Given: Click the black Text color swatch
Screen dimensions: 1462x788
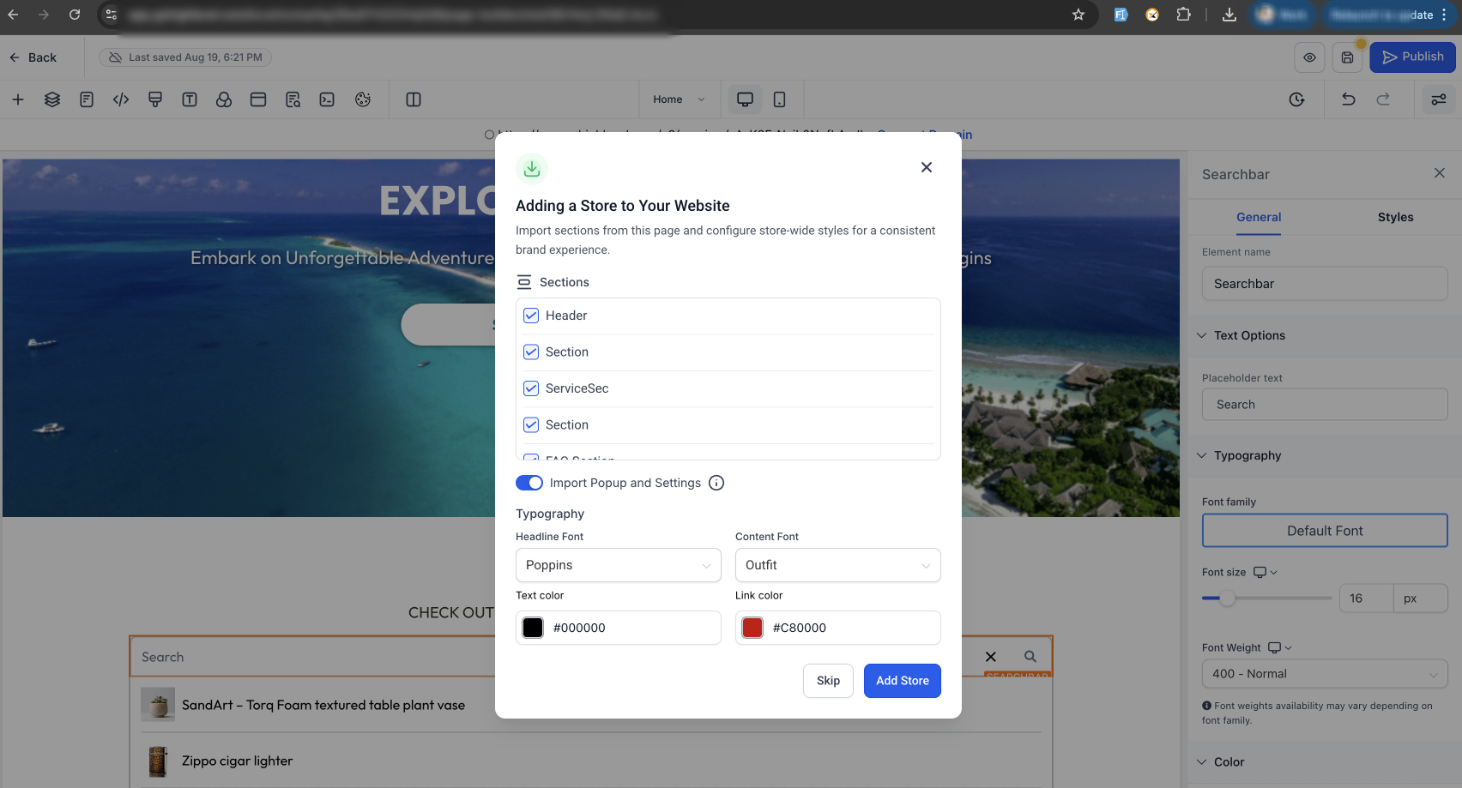Looking at the screenshot, I should point(533,628).
